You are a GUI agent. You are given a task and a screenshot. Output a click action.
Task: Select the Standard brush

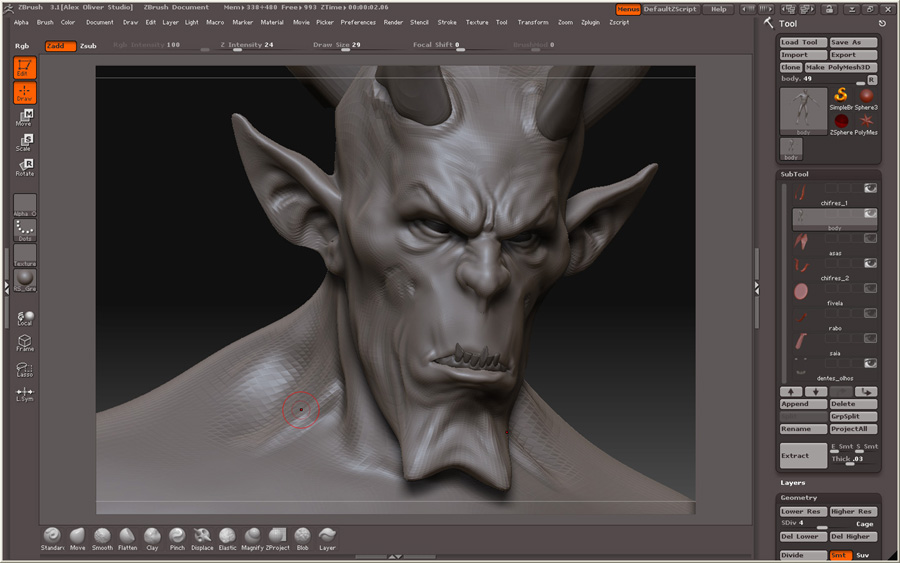[52, 539]
